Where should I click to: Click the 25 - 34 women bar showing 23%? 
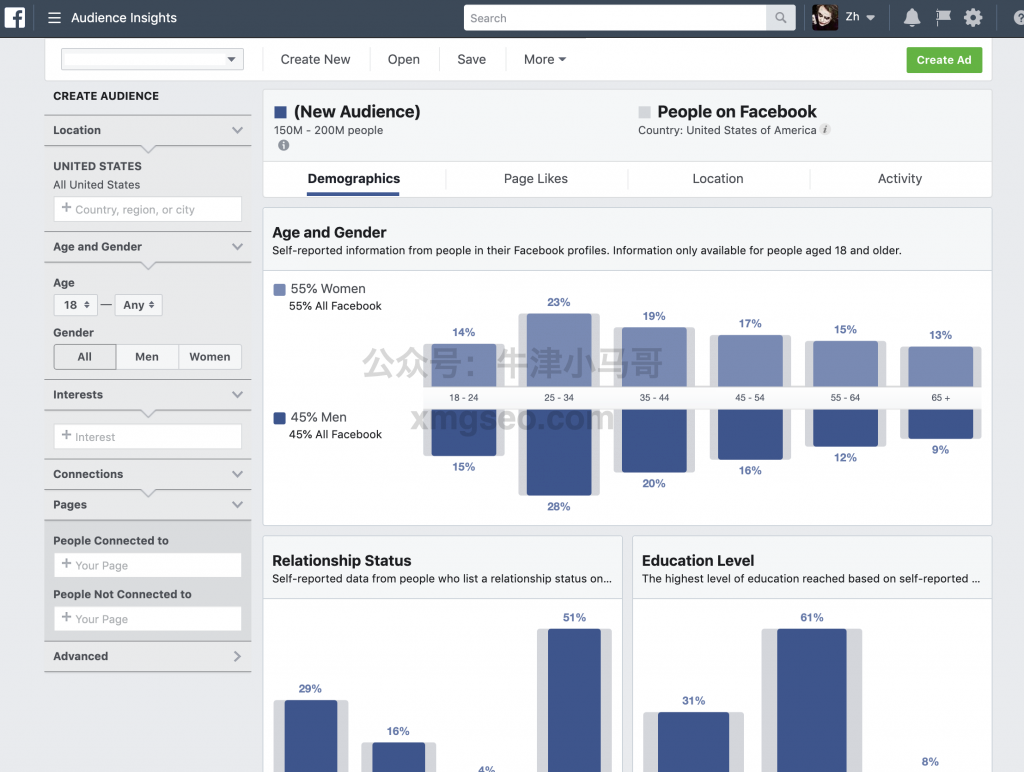(x=559, y=350)
